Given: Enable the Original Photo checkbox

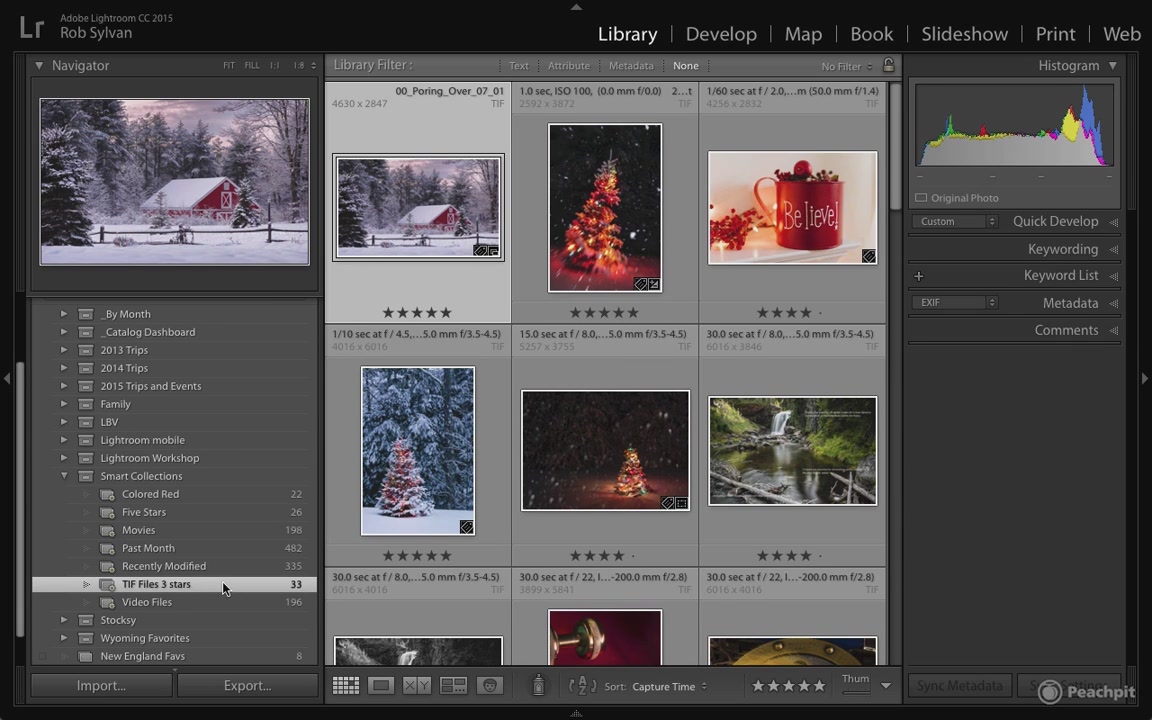Looking at the screenshot, I should (921, 198).
